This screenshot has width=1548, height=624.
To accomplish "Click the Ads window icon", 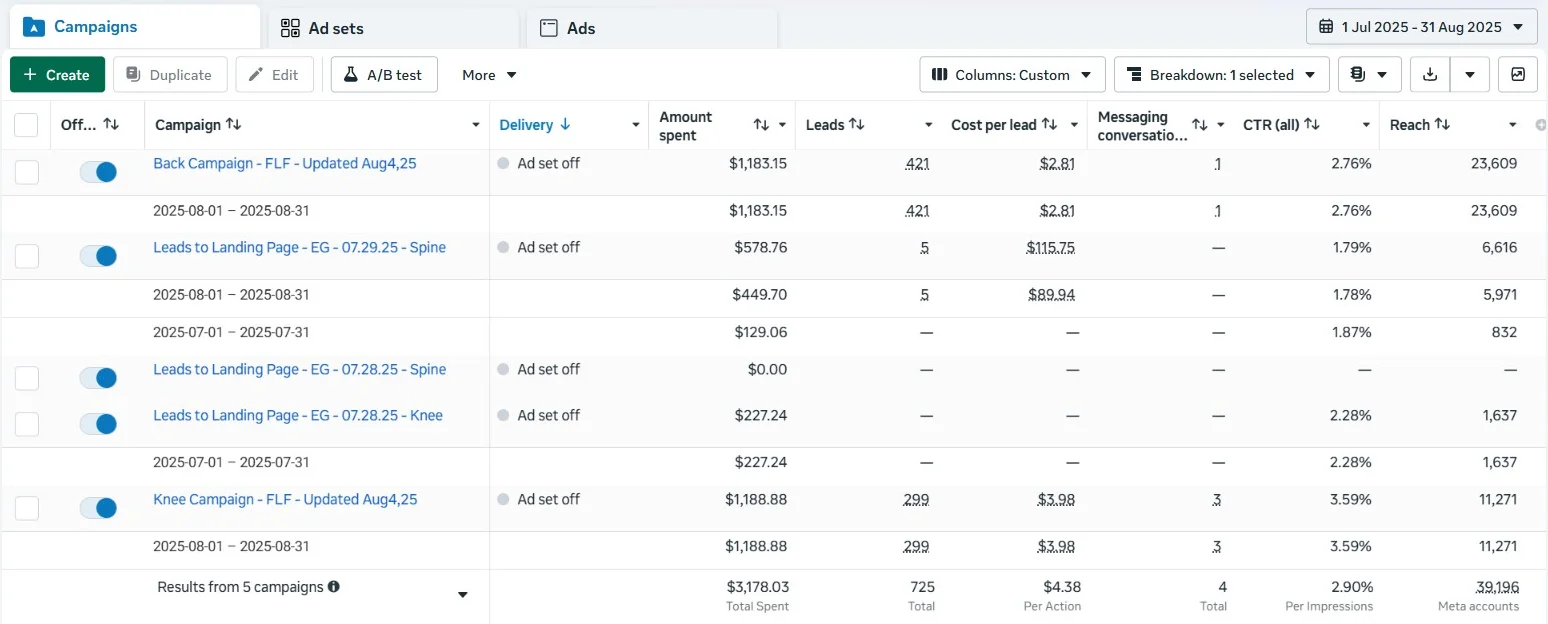I will click(x=548, y=28).
